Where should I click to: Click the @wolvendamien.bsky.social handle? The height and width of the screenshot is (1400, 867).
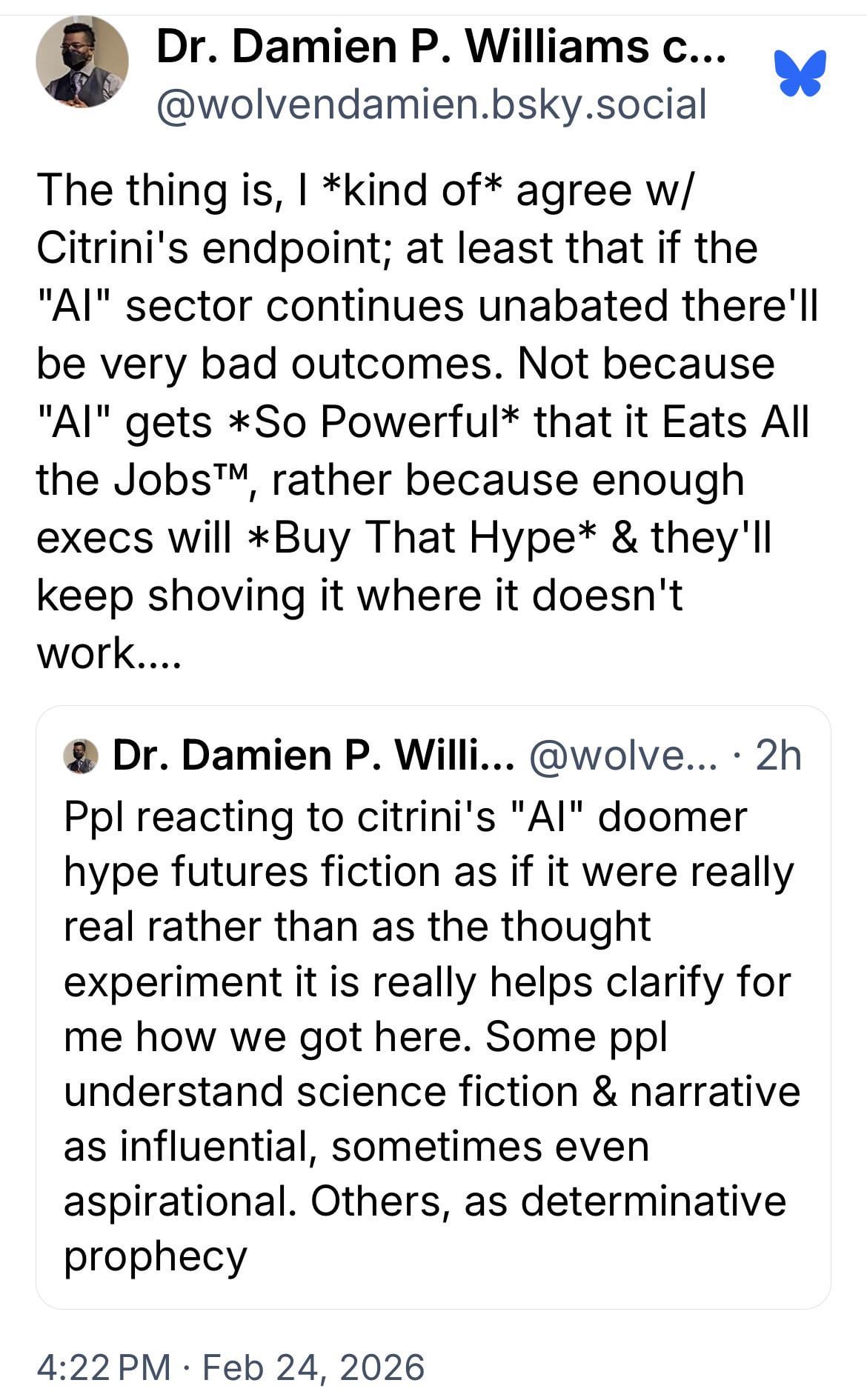[x=431, y=104]
